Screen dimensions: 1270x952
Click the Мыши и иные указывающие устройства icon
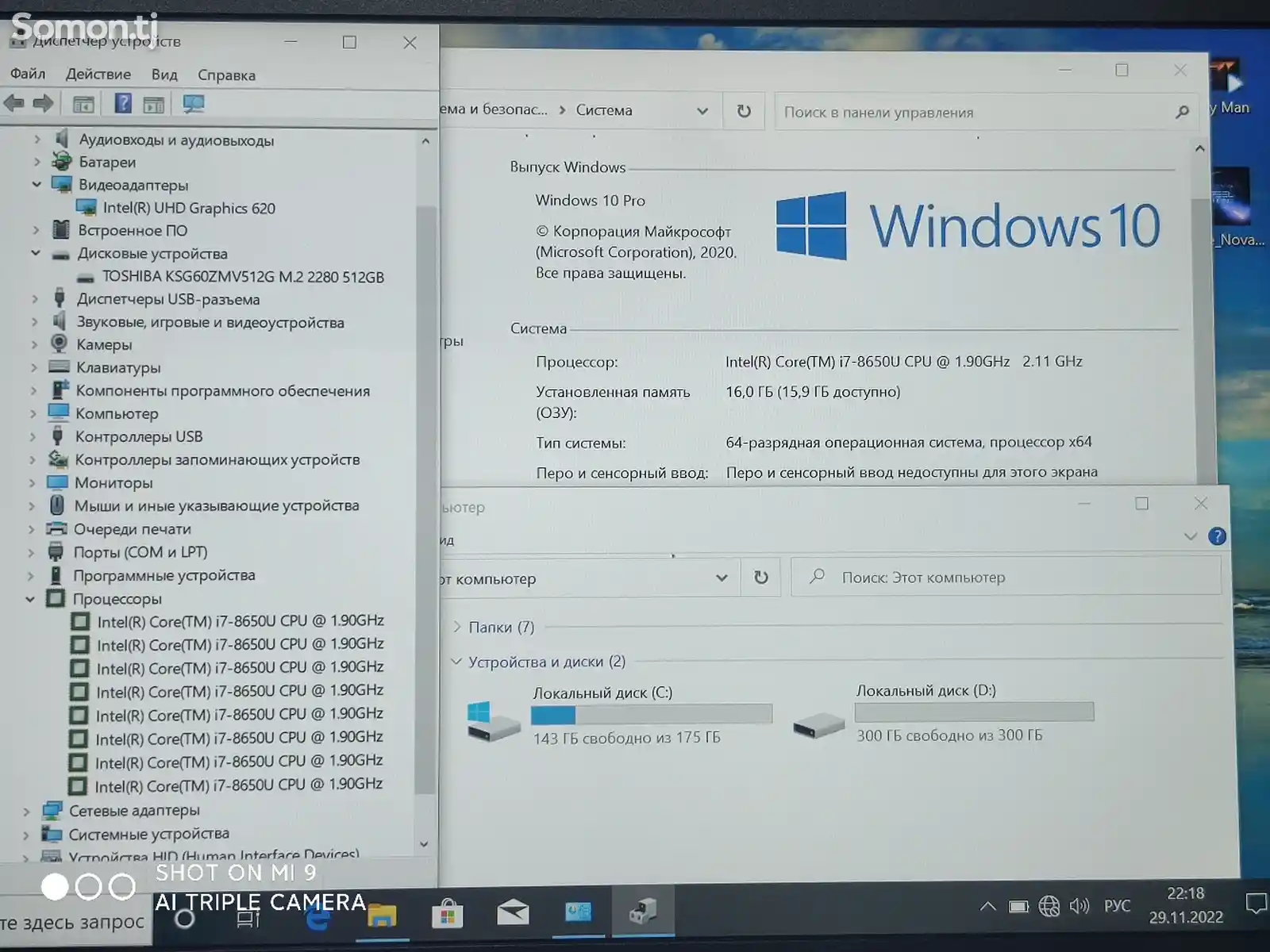point(57,505)
